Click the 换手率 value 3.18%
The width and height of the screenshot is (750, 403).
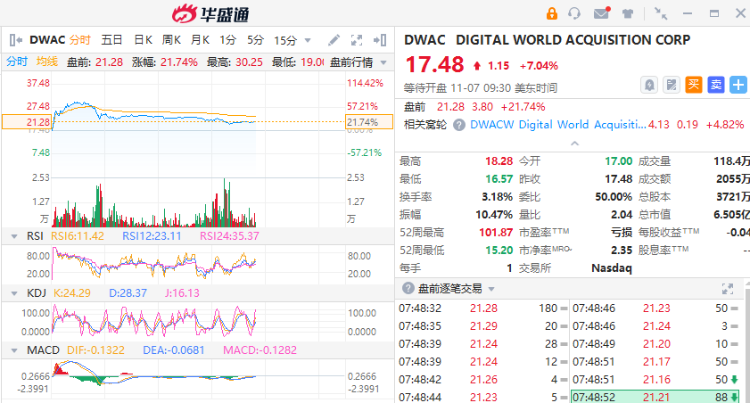tap(497, 197)
